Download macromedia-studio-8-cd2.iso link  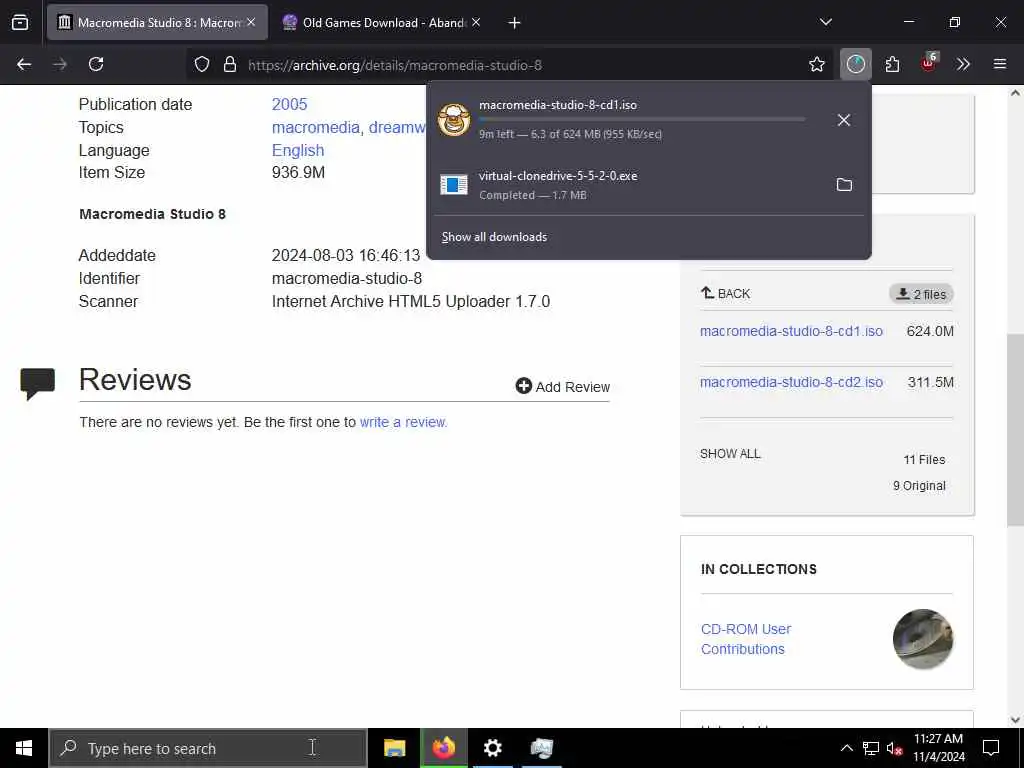(791, 382)
